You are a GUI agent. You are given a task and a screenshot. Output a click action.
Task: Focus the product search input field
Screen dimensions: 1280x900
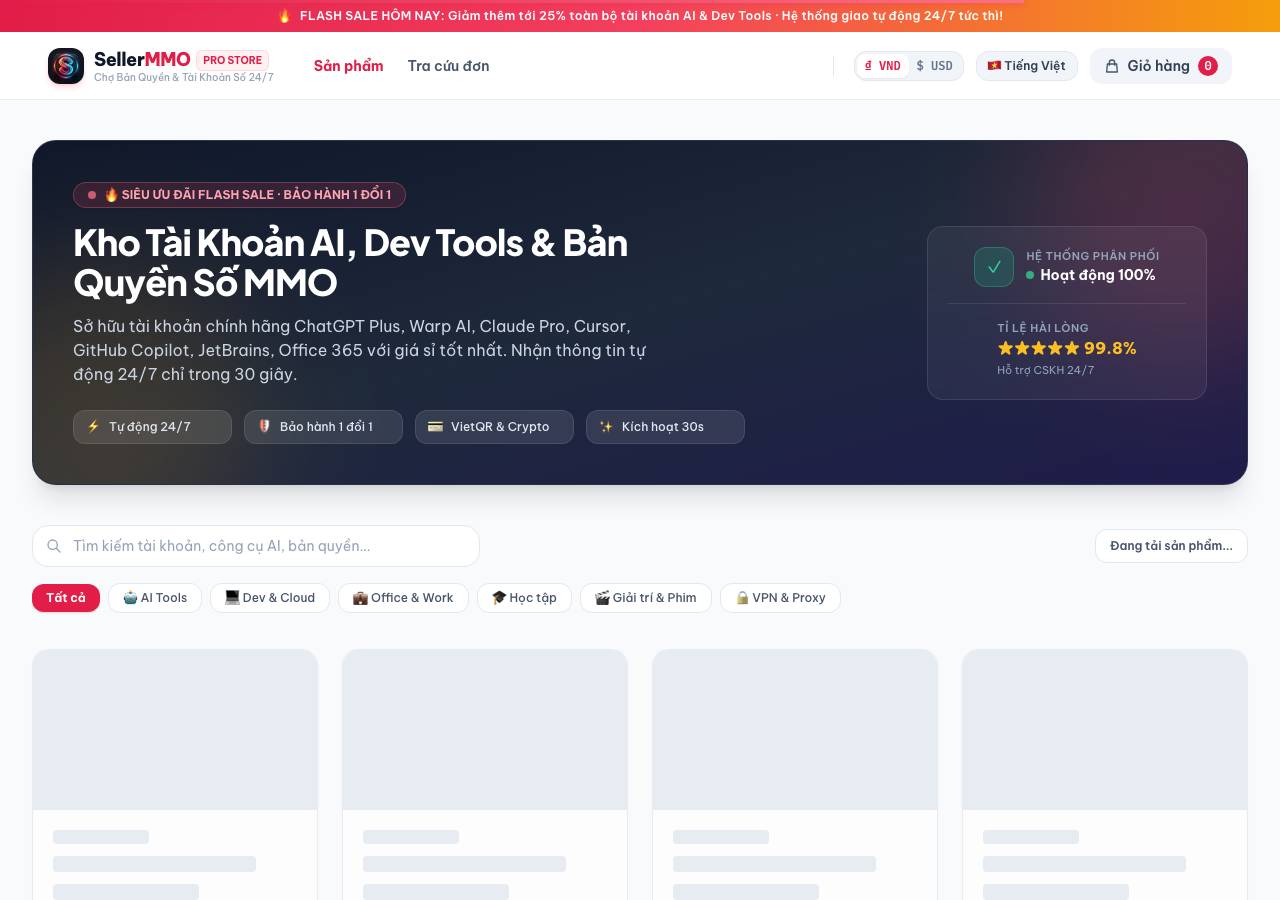(x=256, y=546)
